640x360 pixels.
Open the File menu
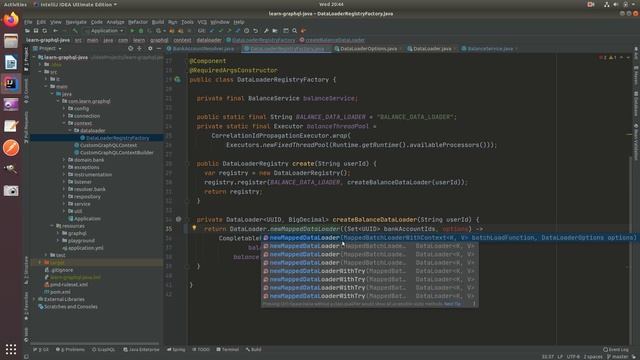click(28, 22)
